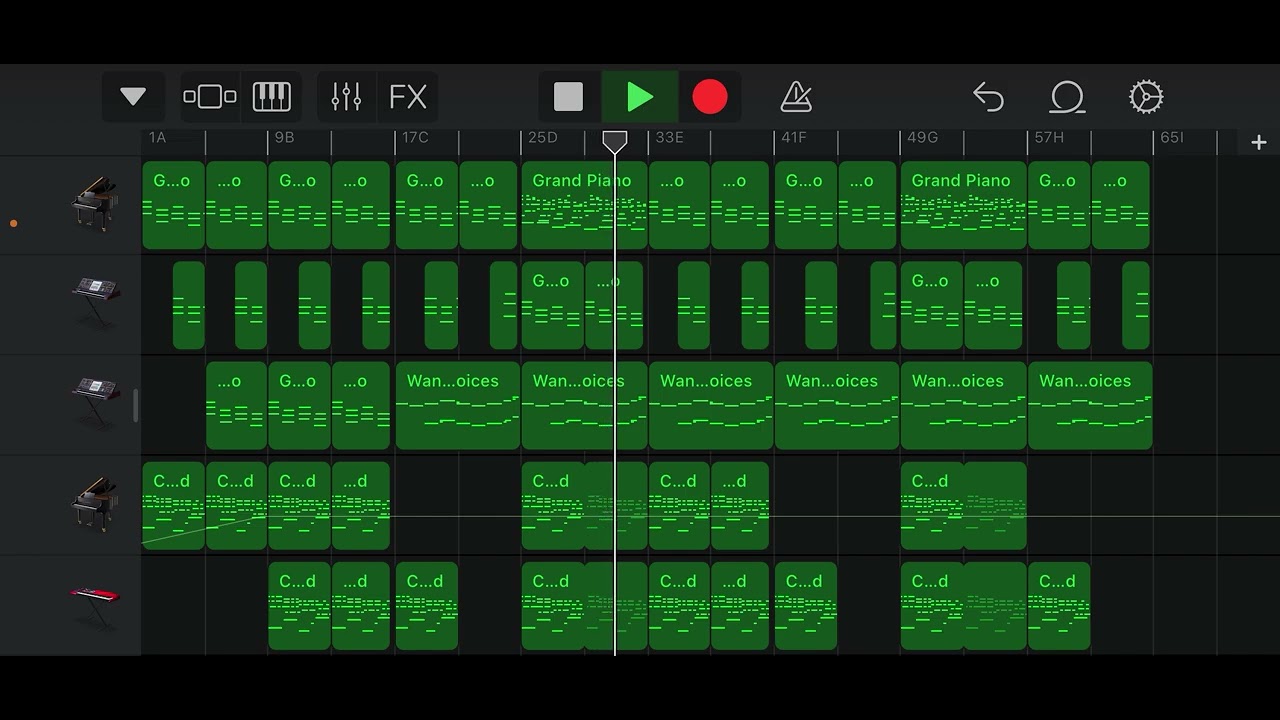Jump to the 17C marker on the ruler
The image size is (1280, 720).
[x=414, y=137]
